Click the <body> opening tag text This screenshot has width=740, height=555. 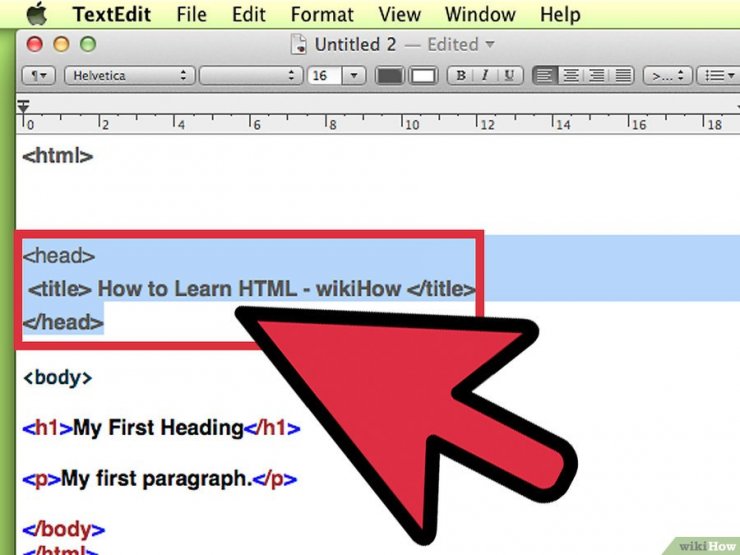[58, 377]
